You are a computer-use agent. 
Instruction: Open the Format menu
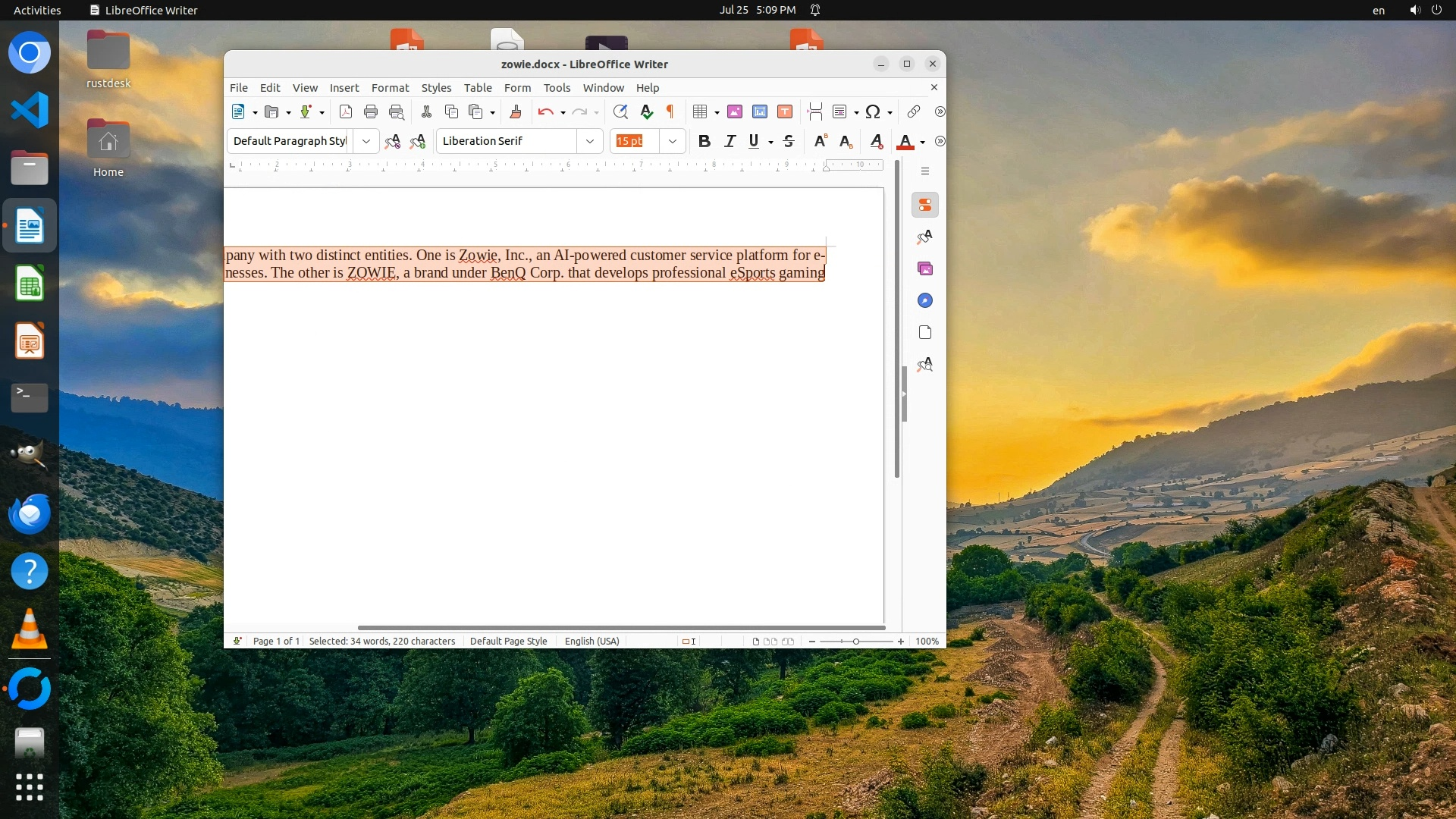(x=390, y=88)
